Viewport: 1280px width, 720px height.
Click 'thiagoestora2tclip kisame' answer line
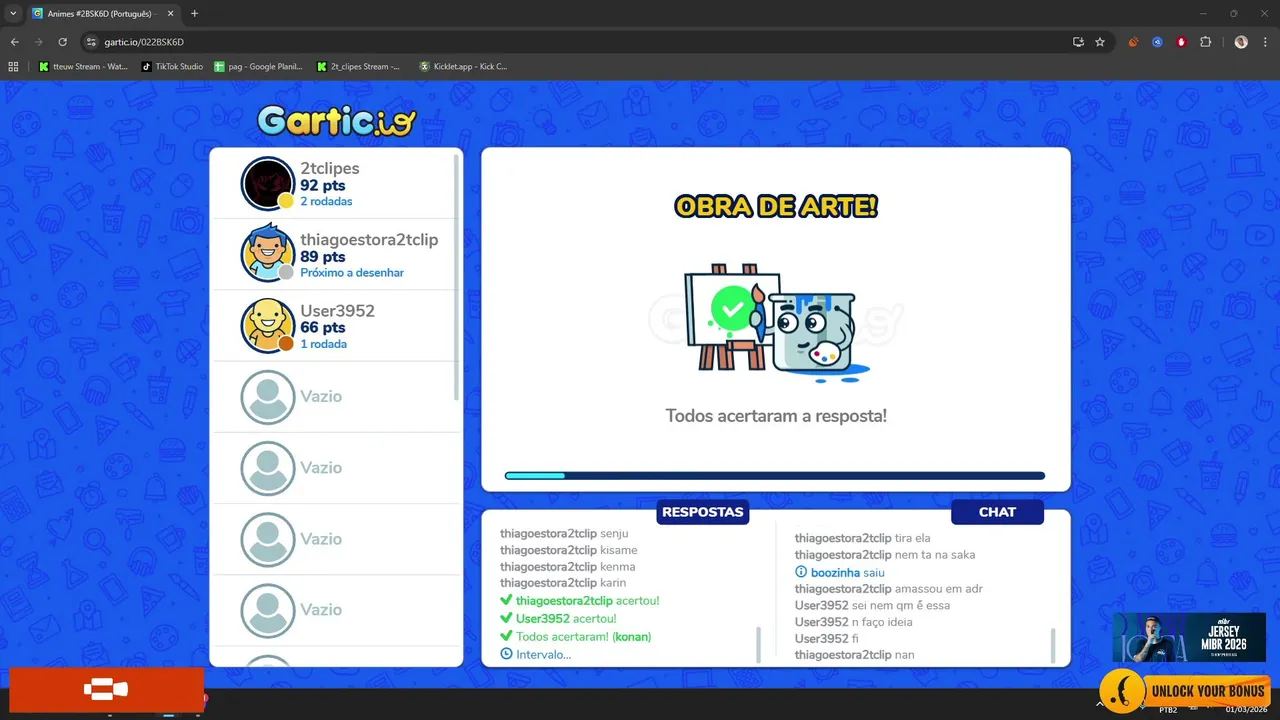coord(568,550)
